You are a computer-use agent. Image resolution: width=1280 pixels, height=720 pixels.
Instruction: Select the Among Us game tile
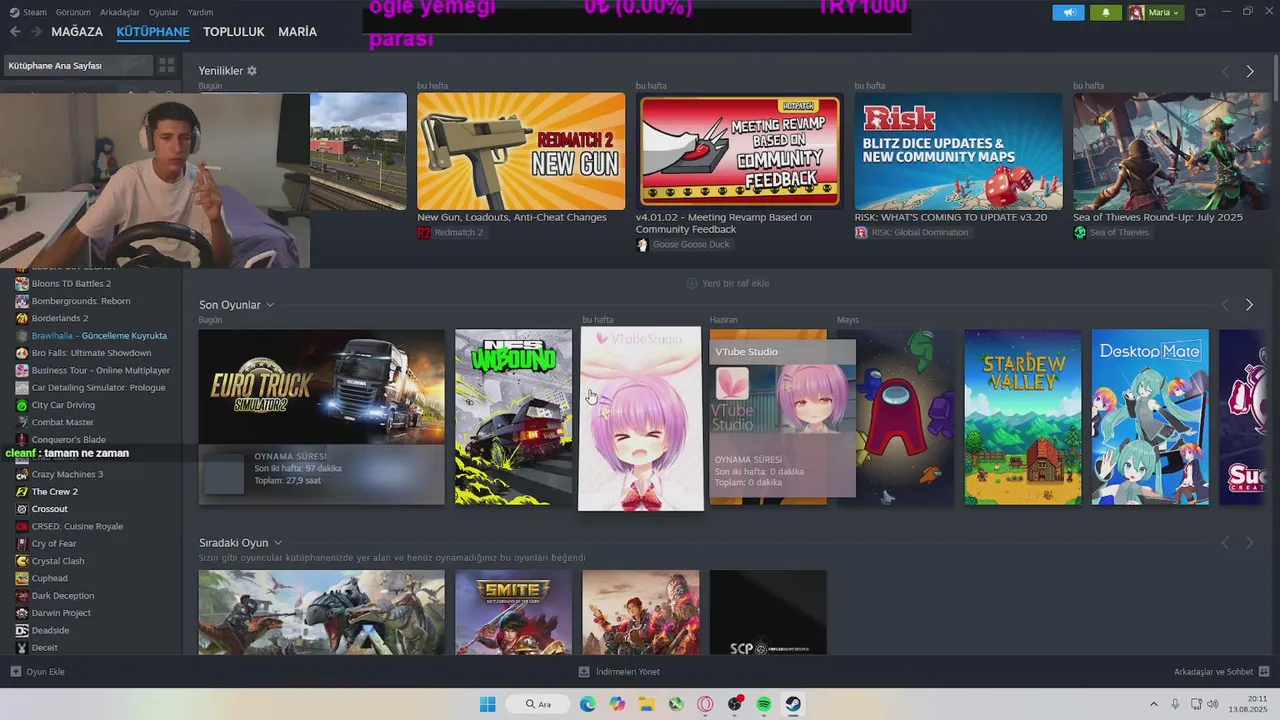click(x=905, y=417)
